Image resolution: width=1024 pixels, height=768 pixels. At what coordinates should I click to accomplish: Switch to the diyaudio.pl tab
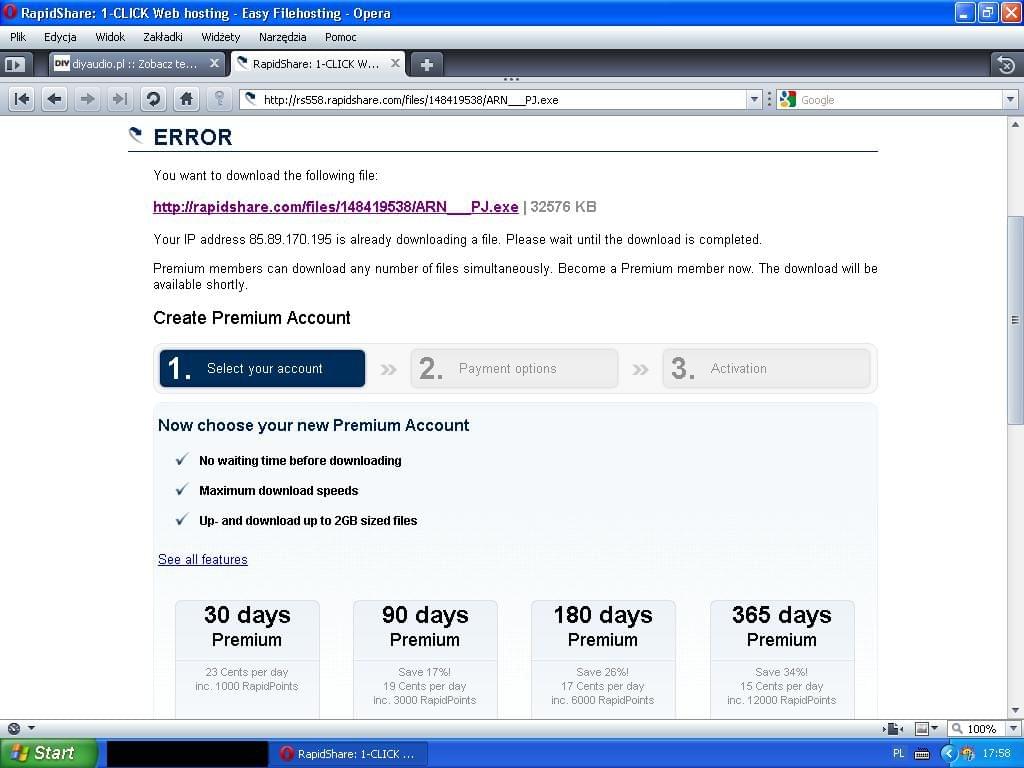[x=137, y=64]
